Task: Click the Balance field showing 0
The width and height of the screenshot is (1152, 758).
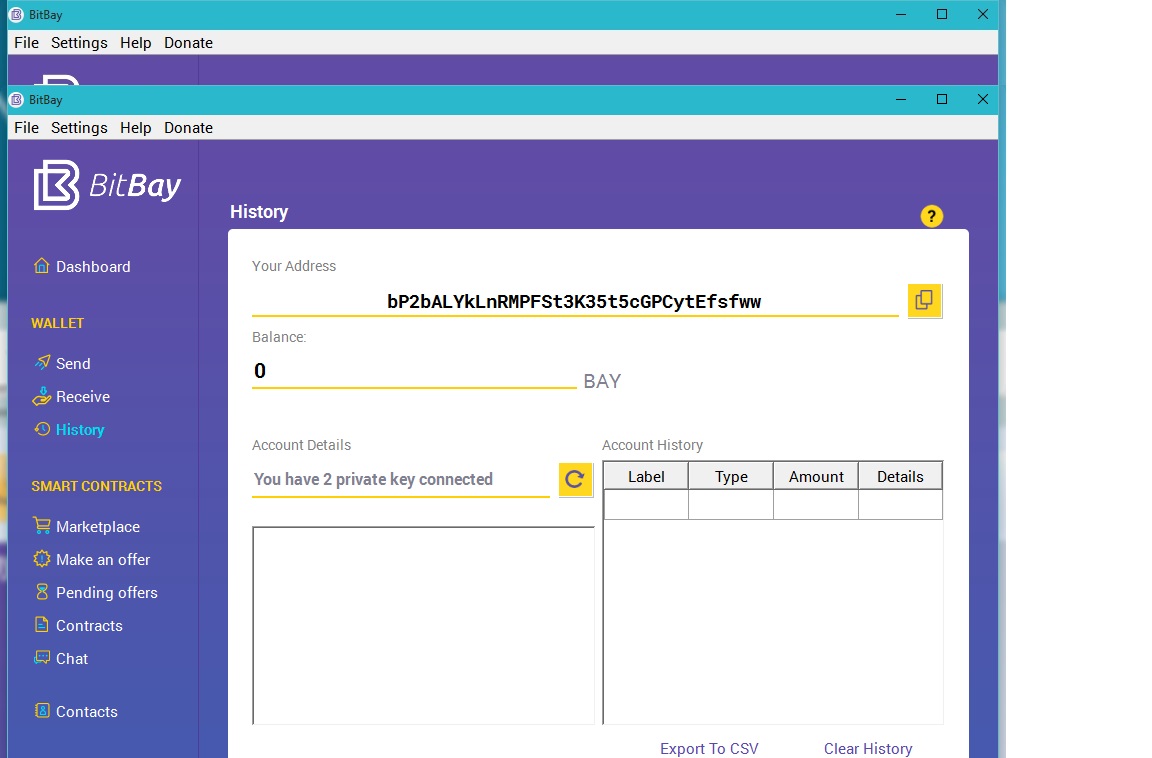Action: 414,371
